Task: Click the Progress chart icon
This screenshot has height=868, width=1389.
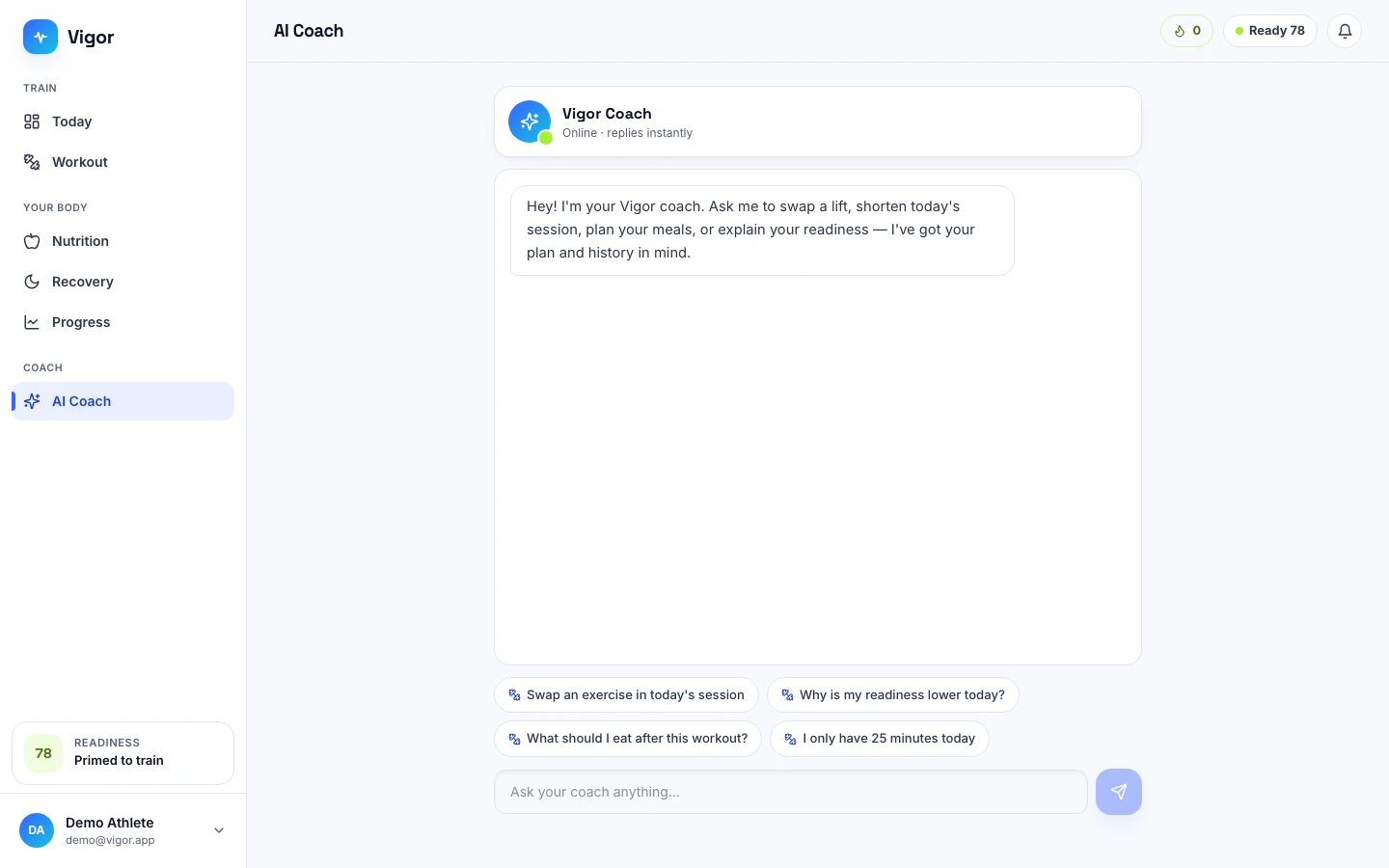Action: 32,322
